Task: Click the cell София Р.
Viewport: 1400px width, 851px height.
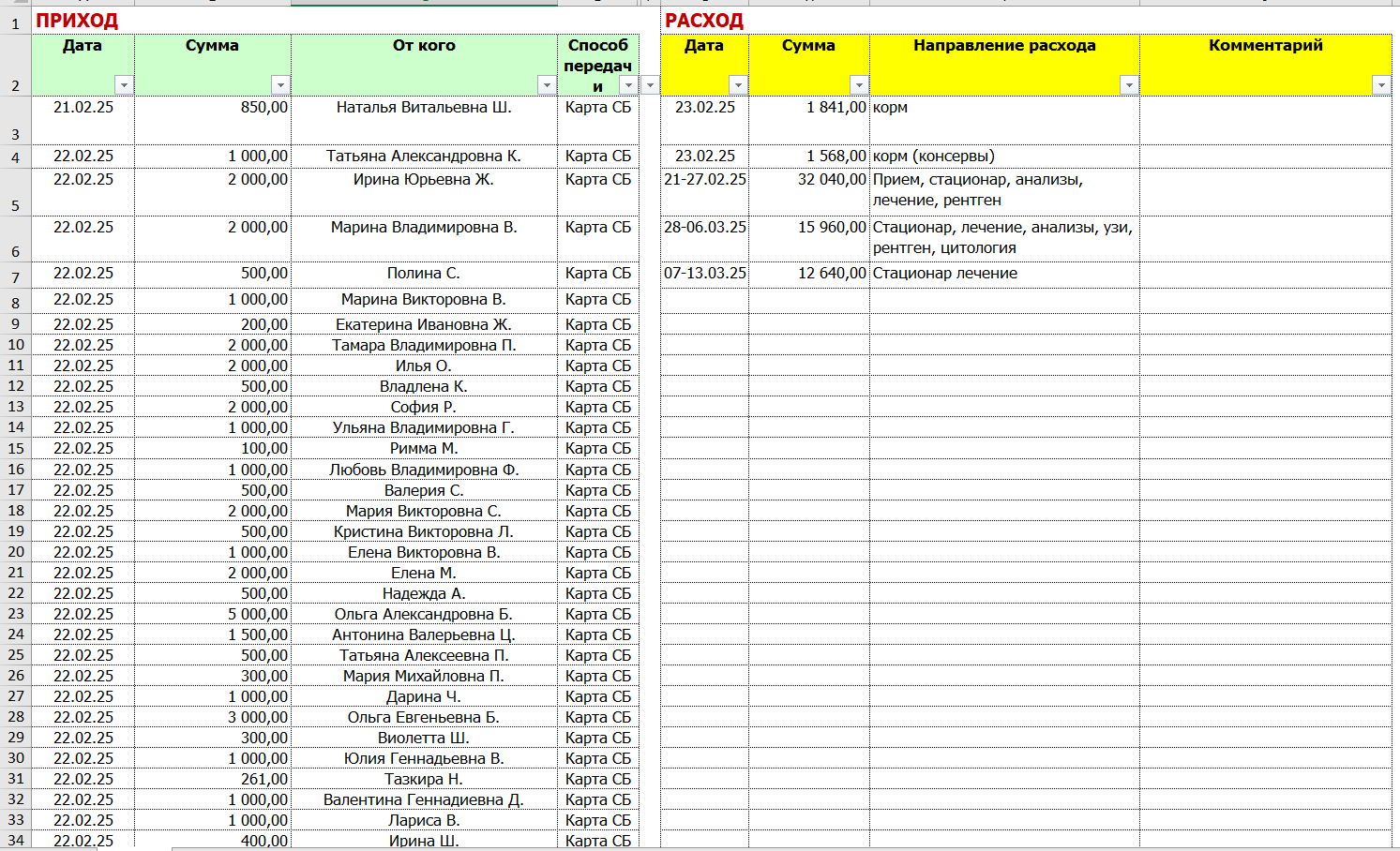Action: pos(425,407)
